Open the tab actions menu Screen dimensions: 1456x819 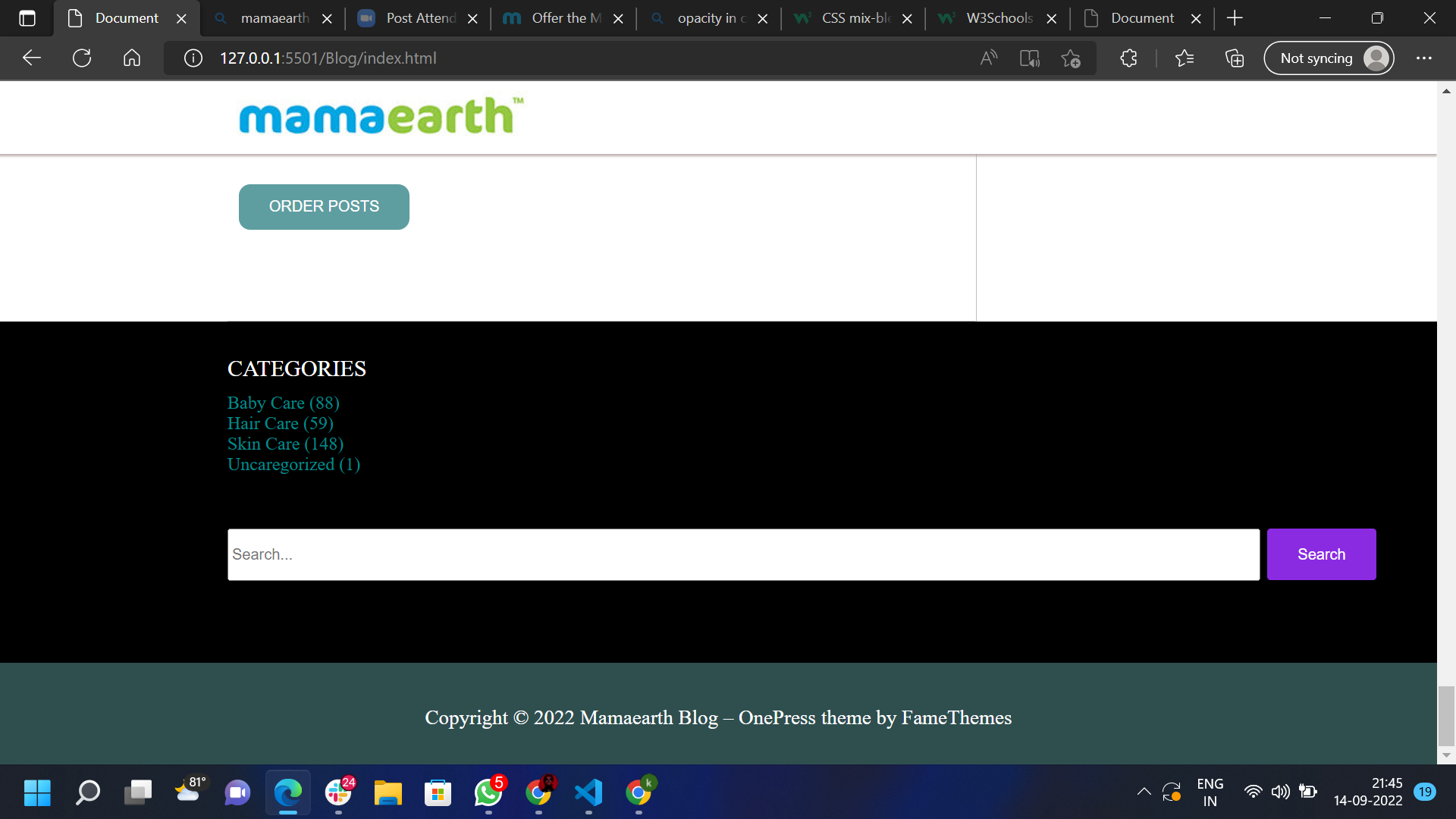point(27,17)
